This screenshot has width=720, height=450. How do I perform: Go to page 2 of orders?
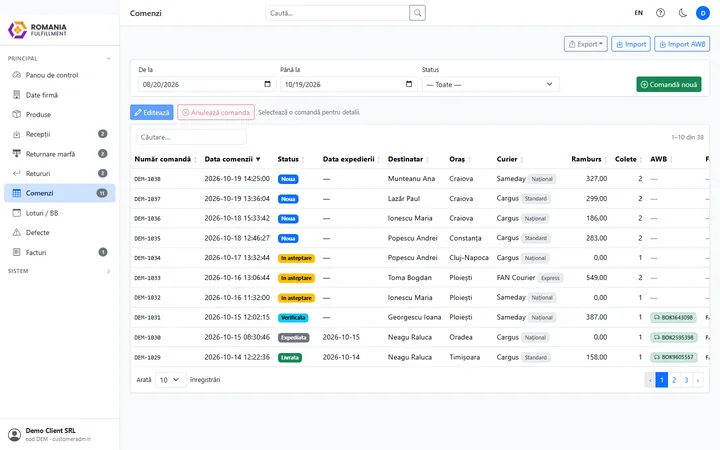[x=674, y=380]
